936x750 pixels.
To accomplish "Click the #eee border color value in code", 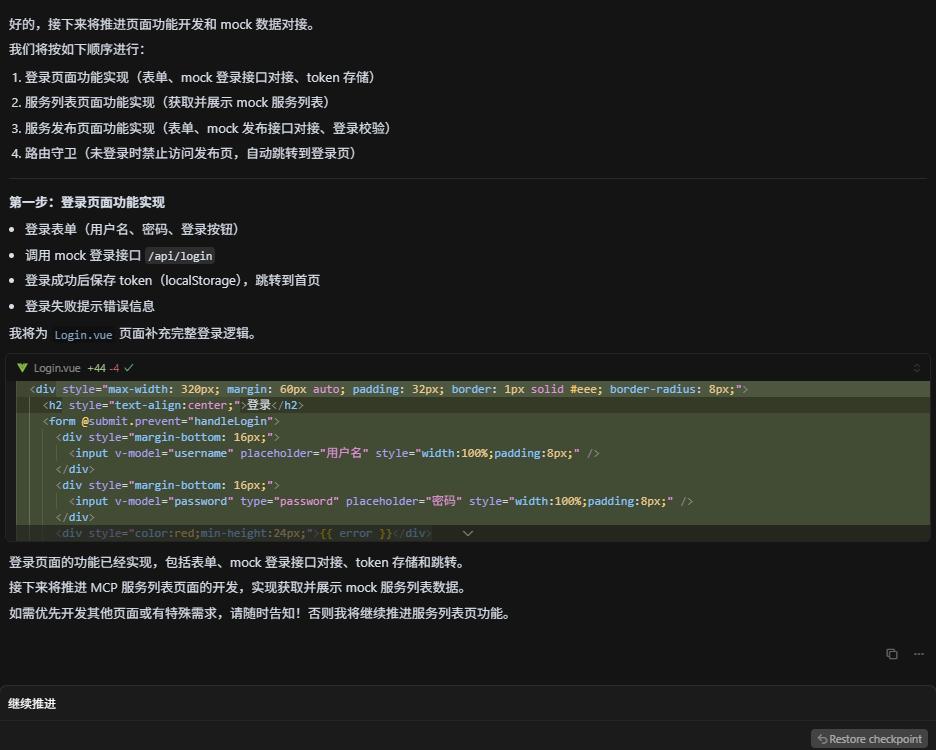I will (586, 389).
